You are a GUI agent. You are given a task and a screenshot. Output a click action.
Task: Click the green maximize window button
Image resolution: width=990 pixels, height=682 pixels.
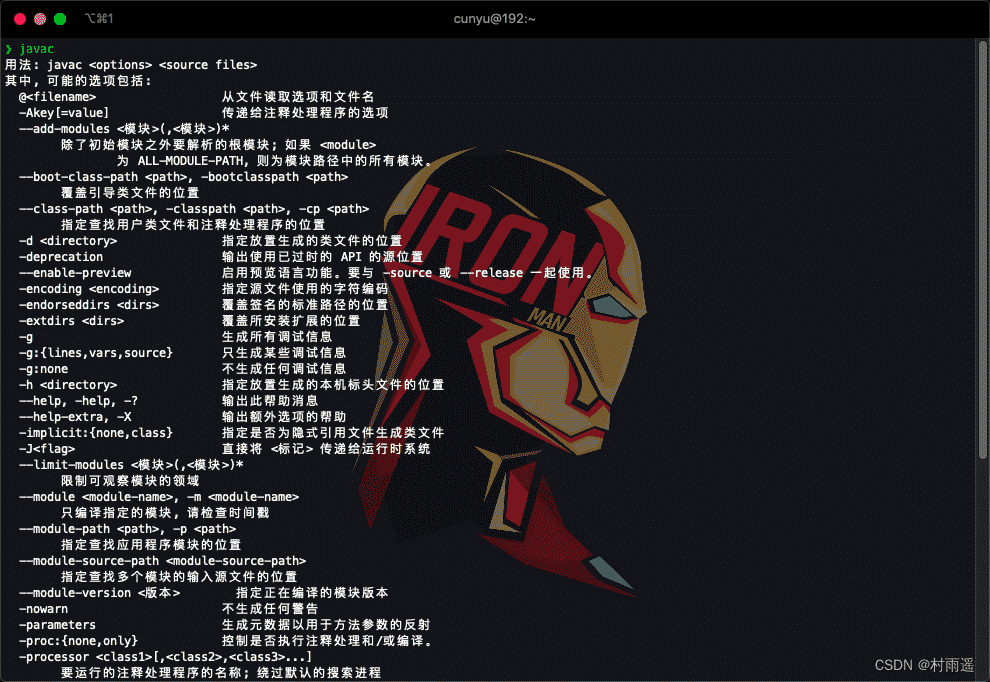coord(60,19)
